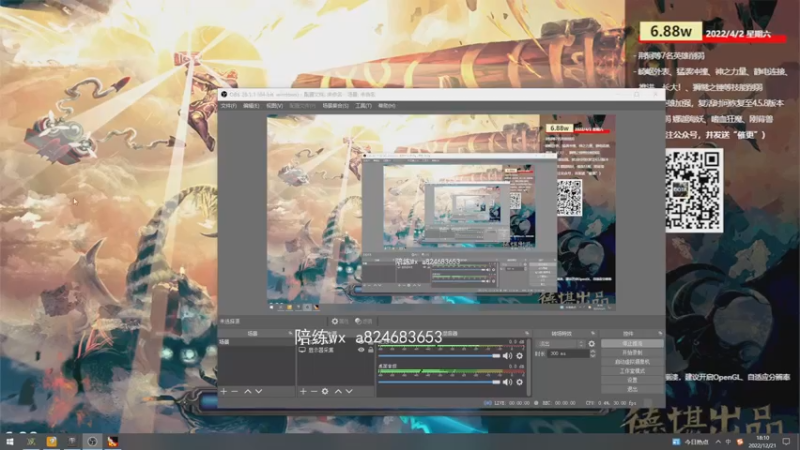The width and height of the screenshot is (800, 450).
Task: Add a new source with plus icon
Action: 303,391
